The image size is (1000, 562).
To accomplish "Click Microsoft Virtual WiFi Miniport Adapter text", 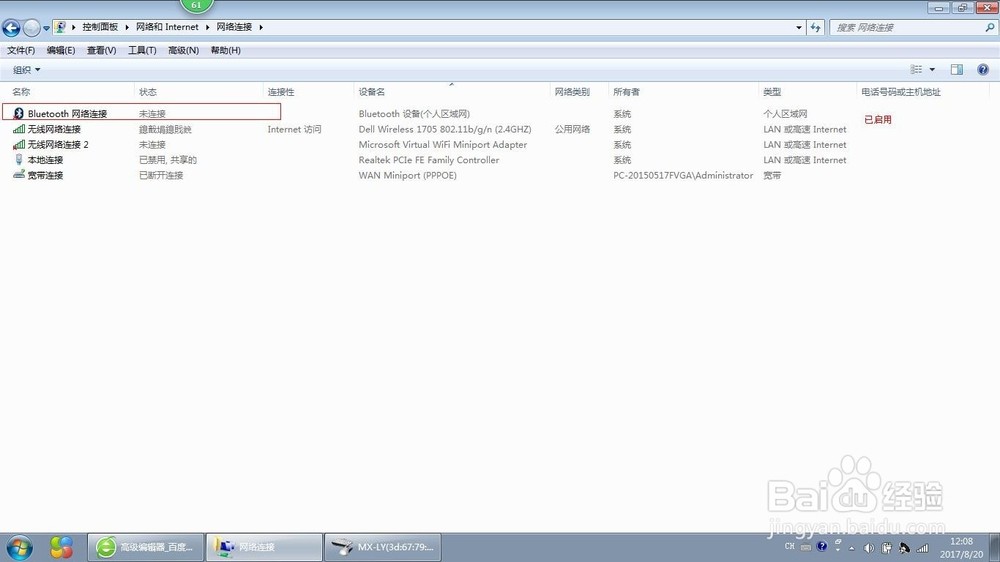I will [x=443, y=144].
